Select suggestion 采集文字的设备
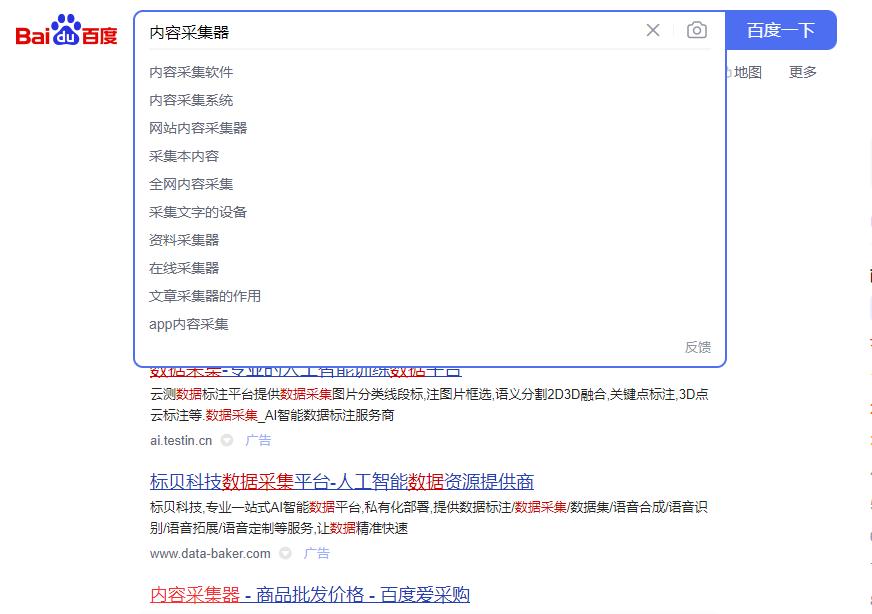The height and width of the screenshot is (614, 872). coord(198,212)
